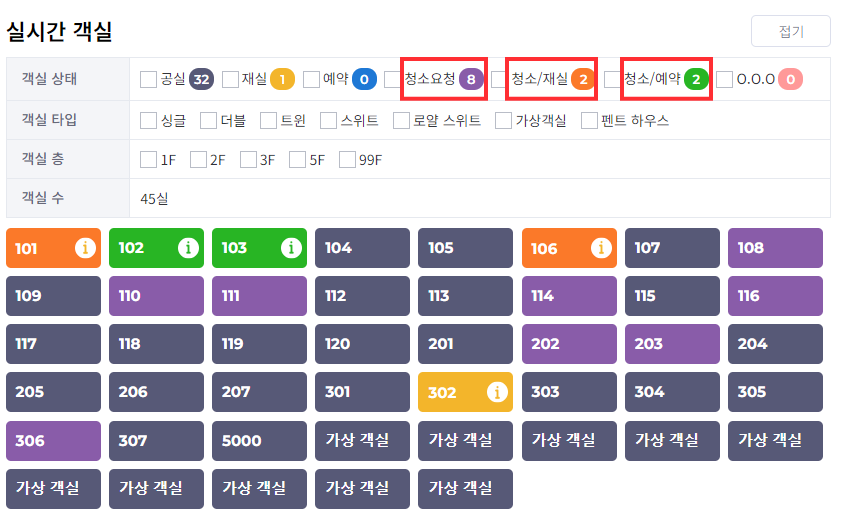Open room 301 tile
The image size is (843, 526).
pos(362,392)
